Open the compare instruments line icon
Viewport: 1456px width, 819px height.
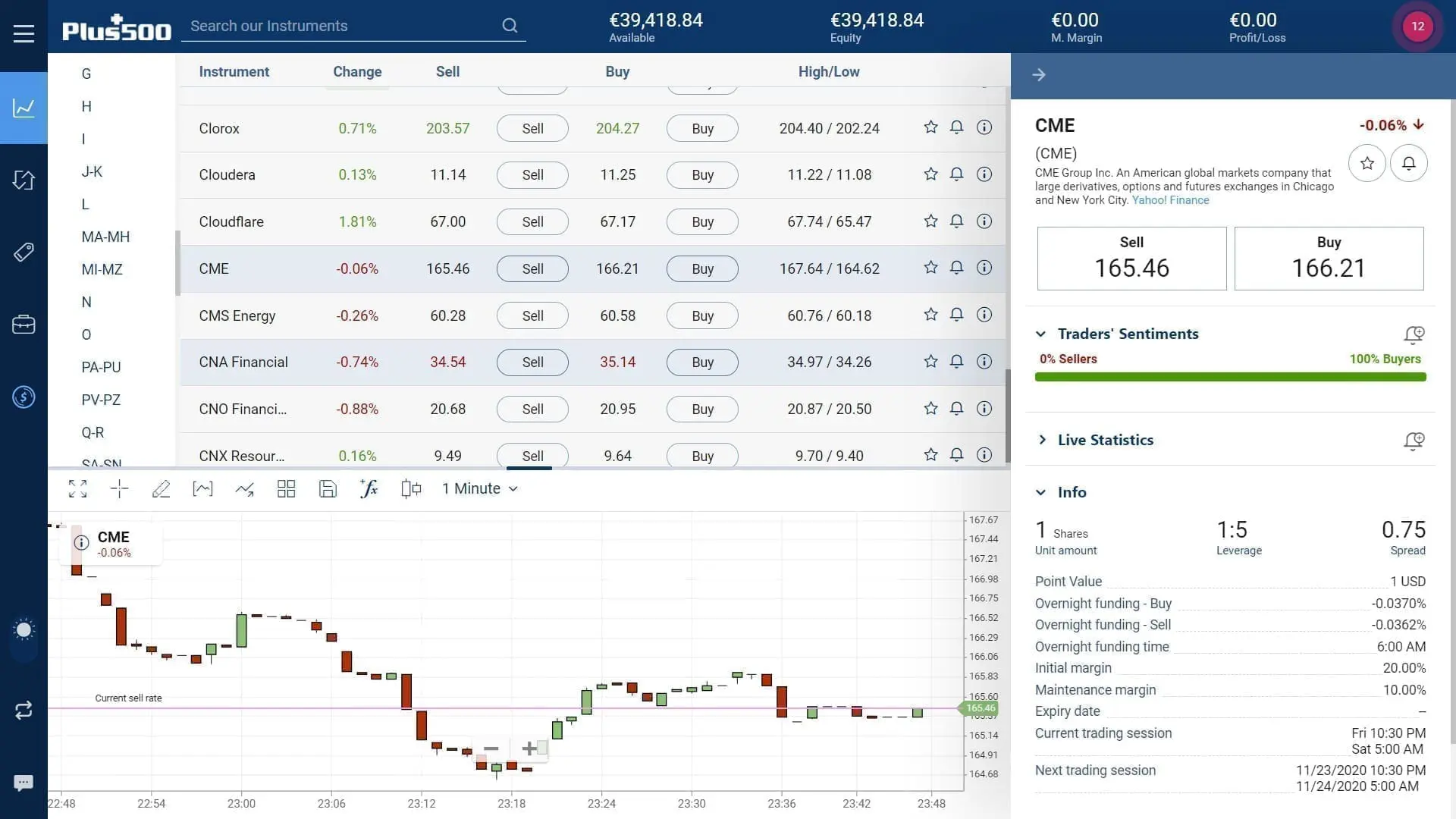(x=244, y=489)
